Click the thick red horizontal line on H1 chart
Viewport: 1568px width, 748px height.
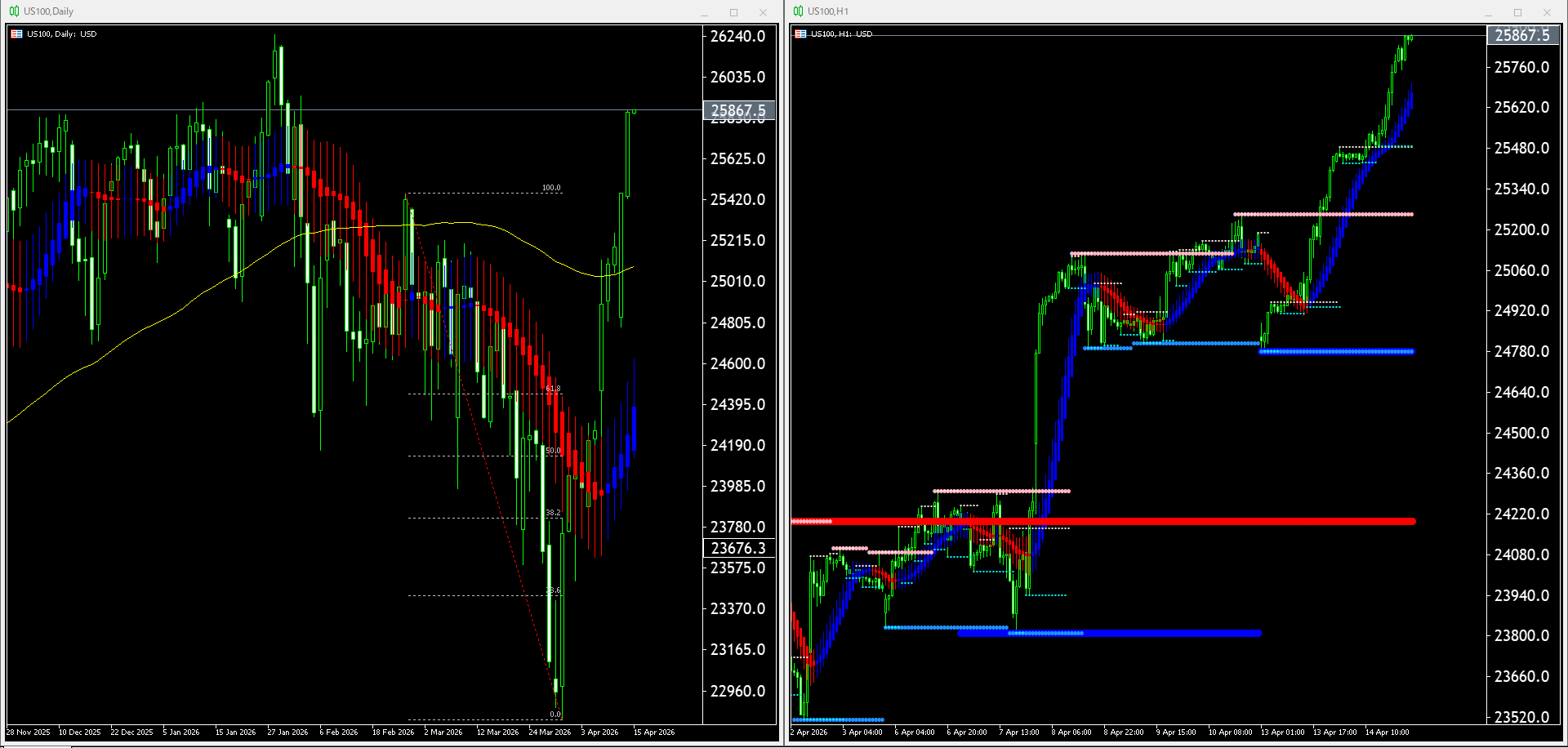click(x=1102, y=521)
